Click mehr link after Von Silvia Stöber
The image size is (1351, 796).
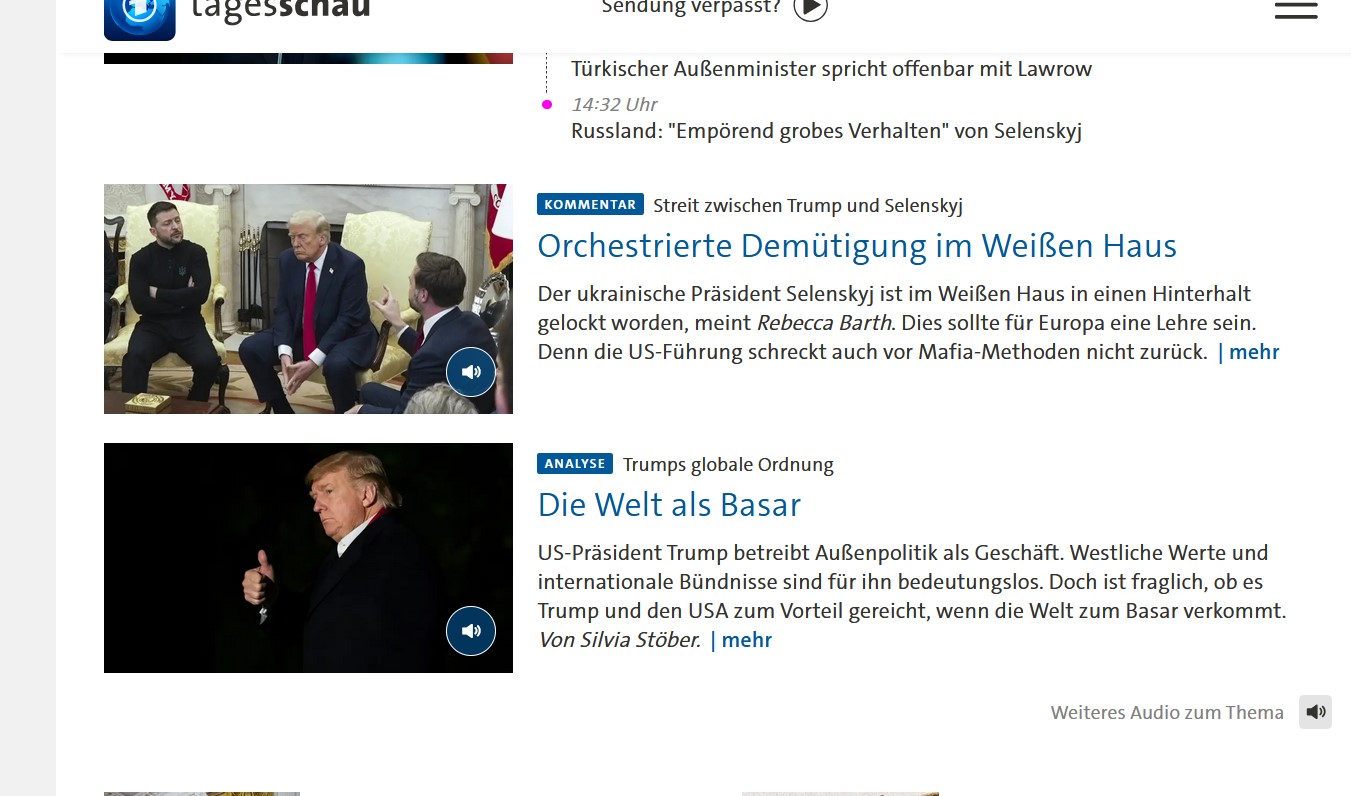(x=741, y=640)
